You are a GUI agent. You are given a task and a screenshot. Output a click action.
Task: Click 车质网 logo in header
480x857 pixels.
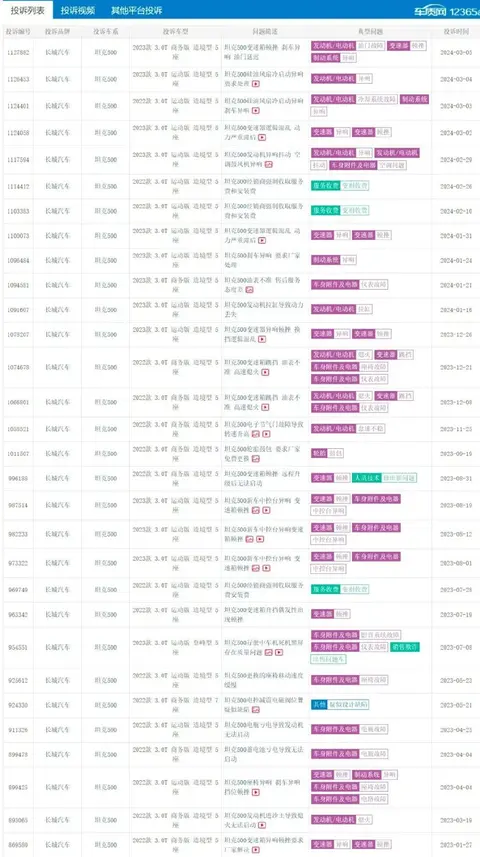432,11
